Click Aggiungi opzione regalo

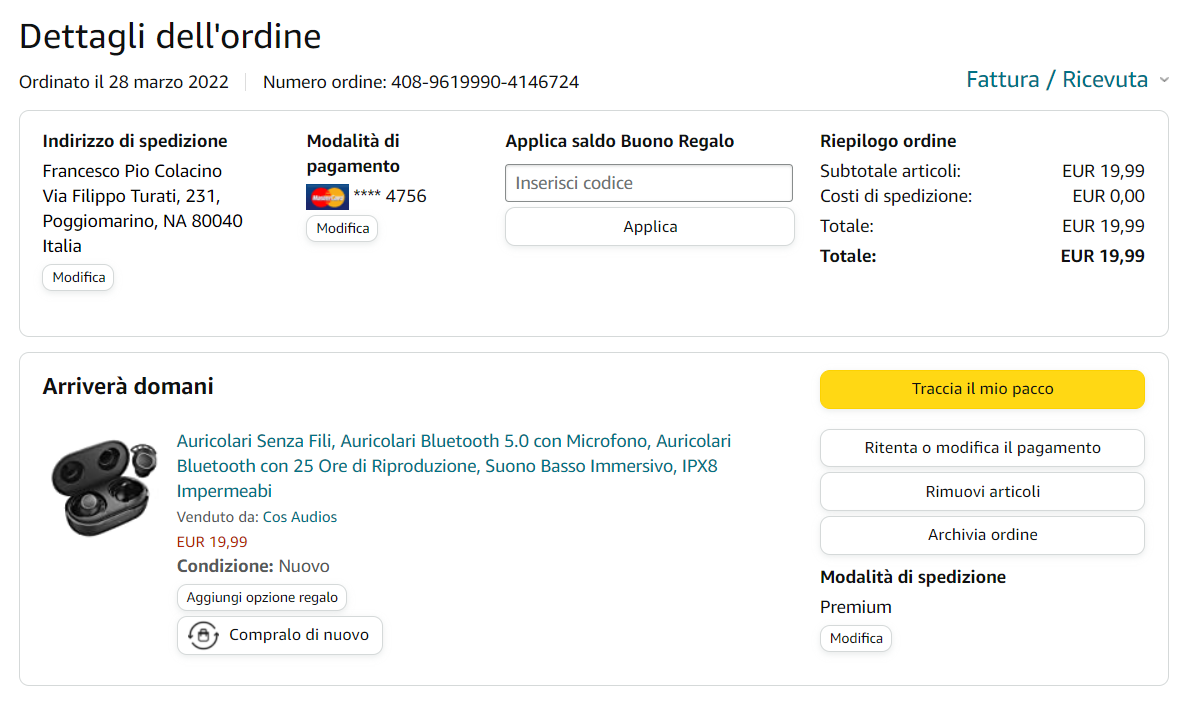[x=262, y=598]
